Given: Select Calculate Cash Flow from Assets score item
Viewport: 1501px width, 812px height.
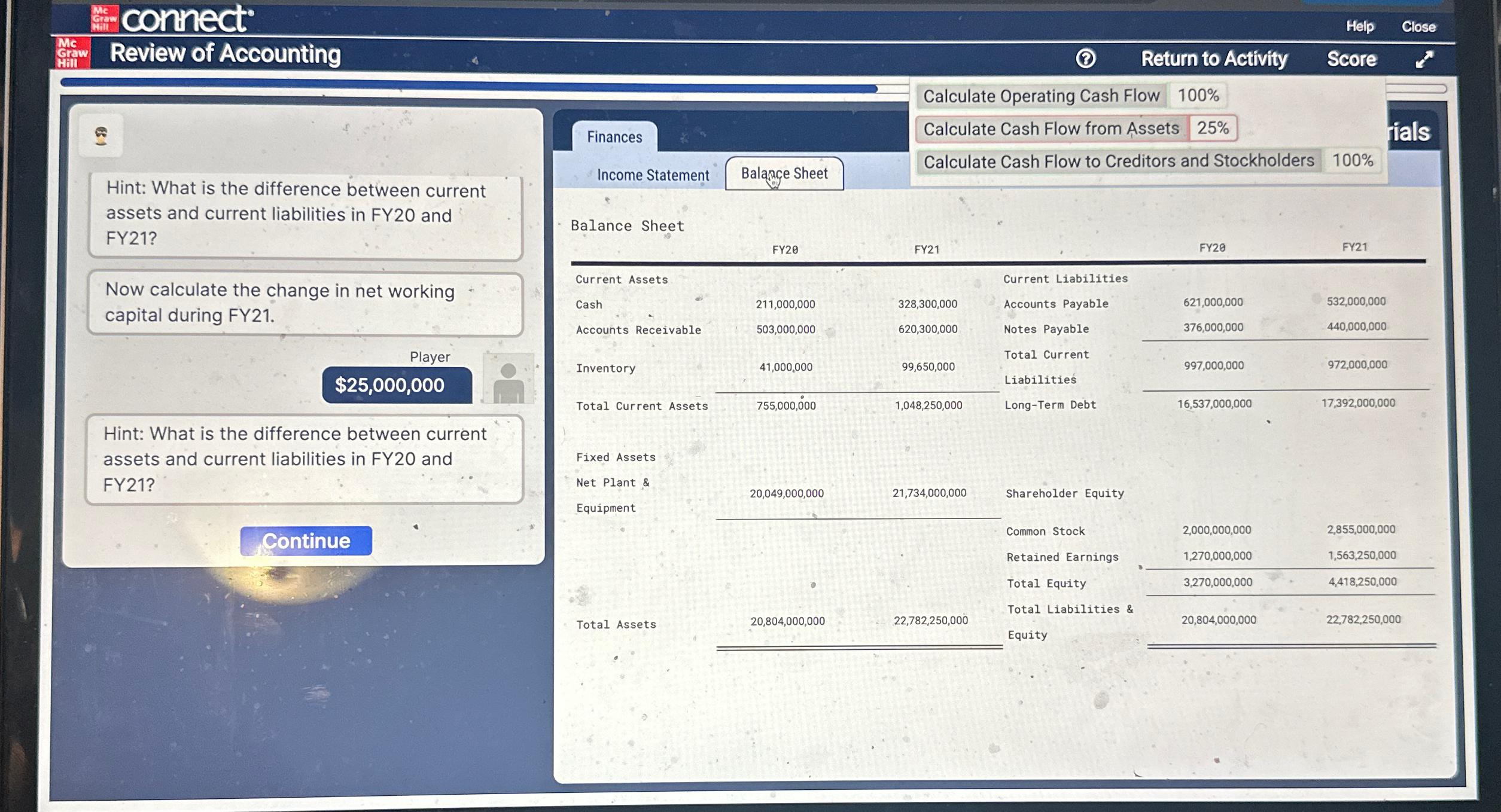Looking at the screenshot, I should tap(1051, 129).
